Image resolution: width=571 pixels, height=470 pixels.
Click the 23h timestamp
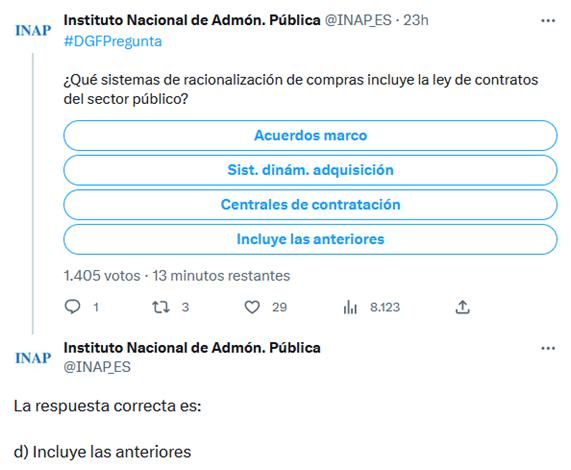[416, 20]
